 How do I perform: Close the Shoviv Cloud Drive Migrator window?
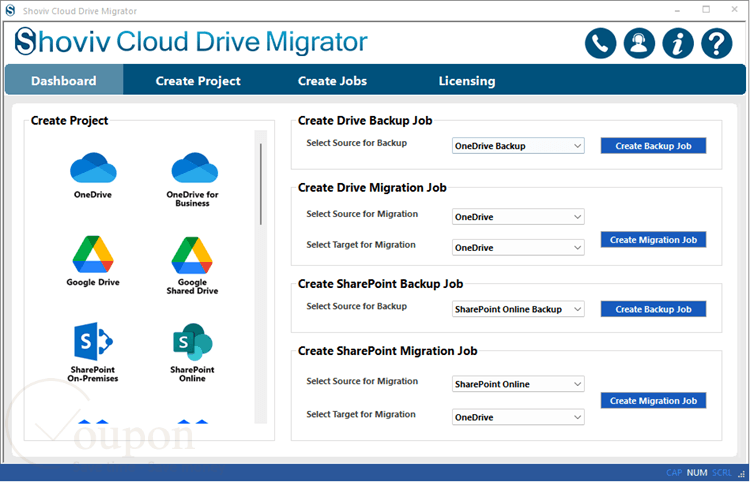coord(734,10)
